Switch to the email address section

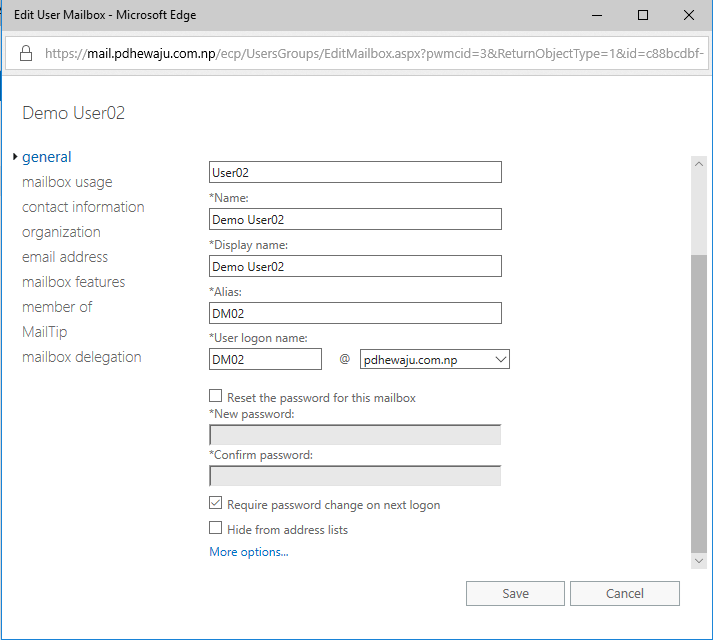tap(65, 257)
